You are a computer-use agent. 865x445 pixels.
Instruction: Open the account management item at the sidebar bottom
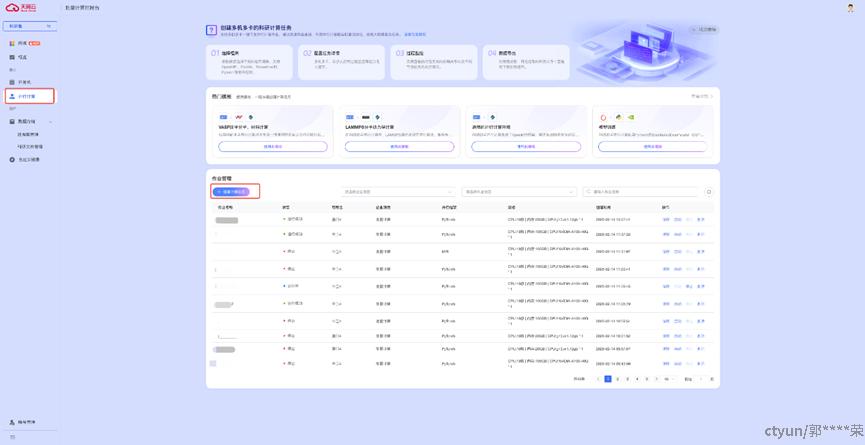23,422
